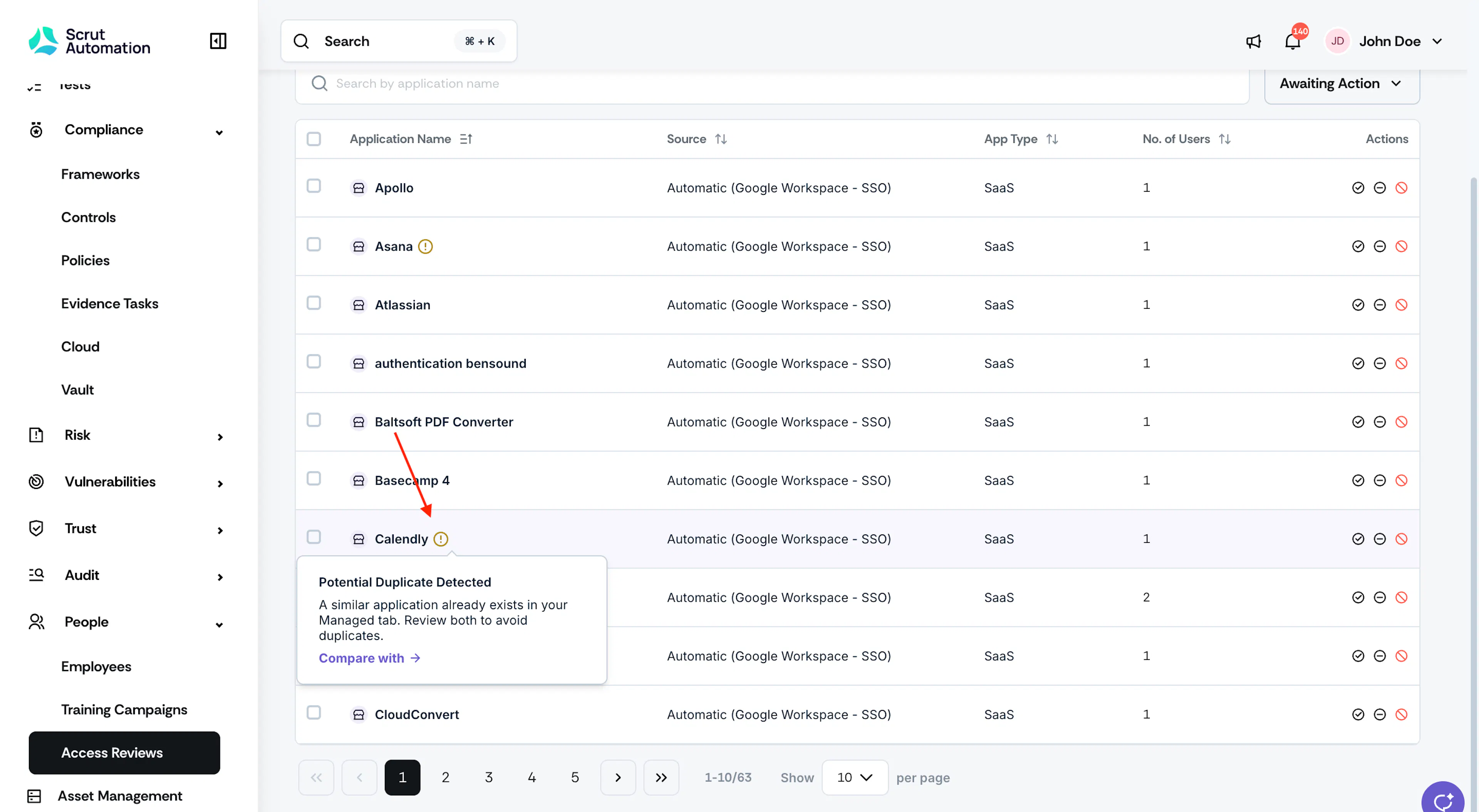Select the Calendly row checkbox
Screen dimensions: 1479x812
tap(314, 537)
